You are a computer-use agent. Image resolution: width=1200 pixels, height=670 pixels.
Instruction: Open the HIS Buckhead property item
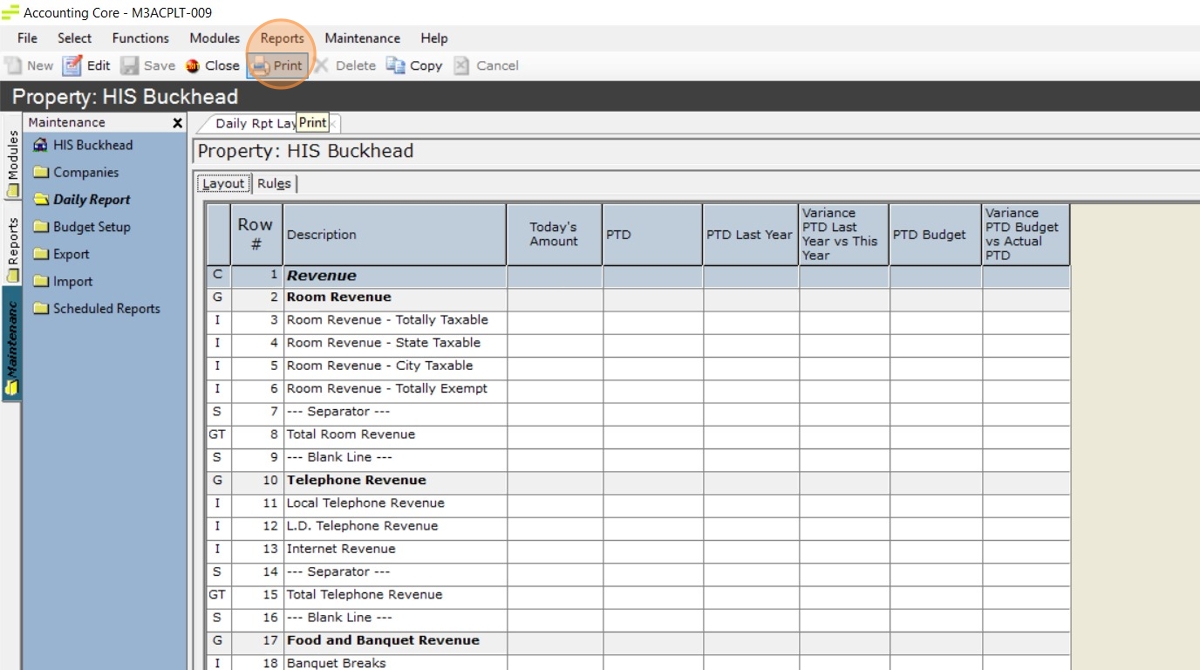point(92,145)
